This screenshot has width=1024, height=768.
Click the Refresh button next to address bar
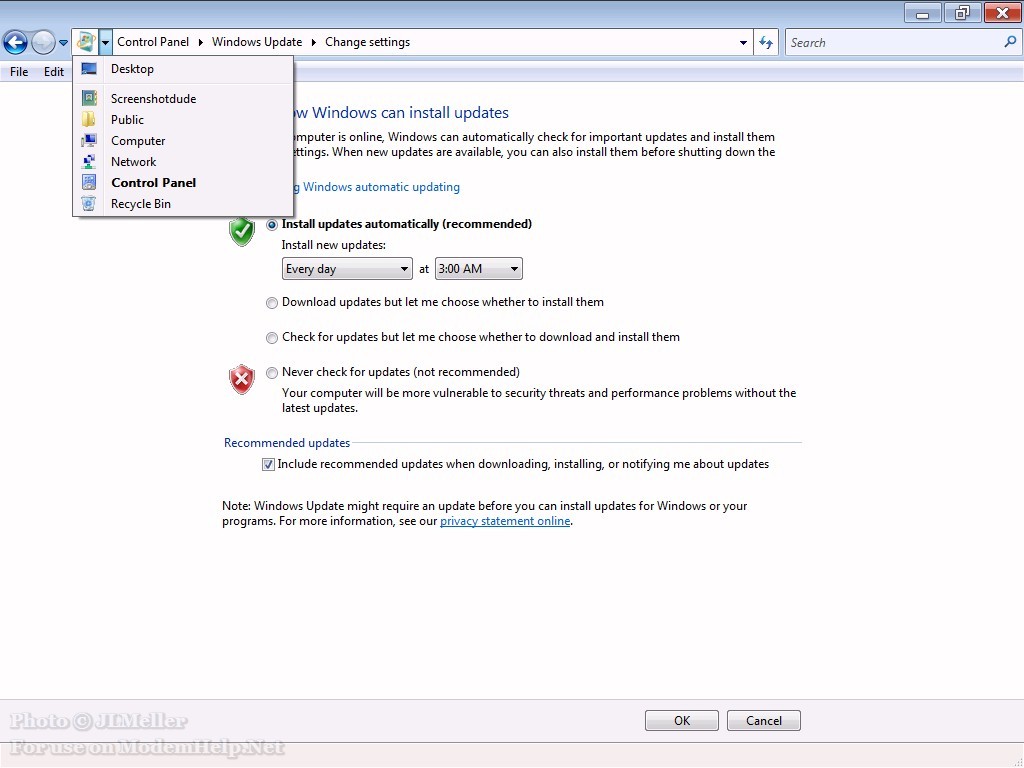coord(766,42)
